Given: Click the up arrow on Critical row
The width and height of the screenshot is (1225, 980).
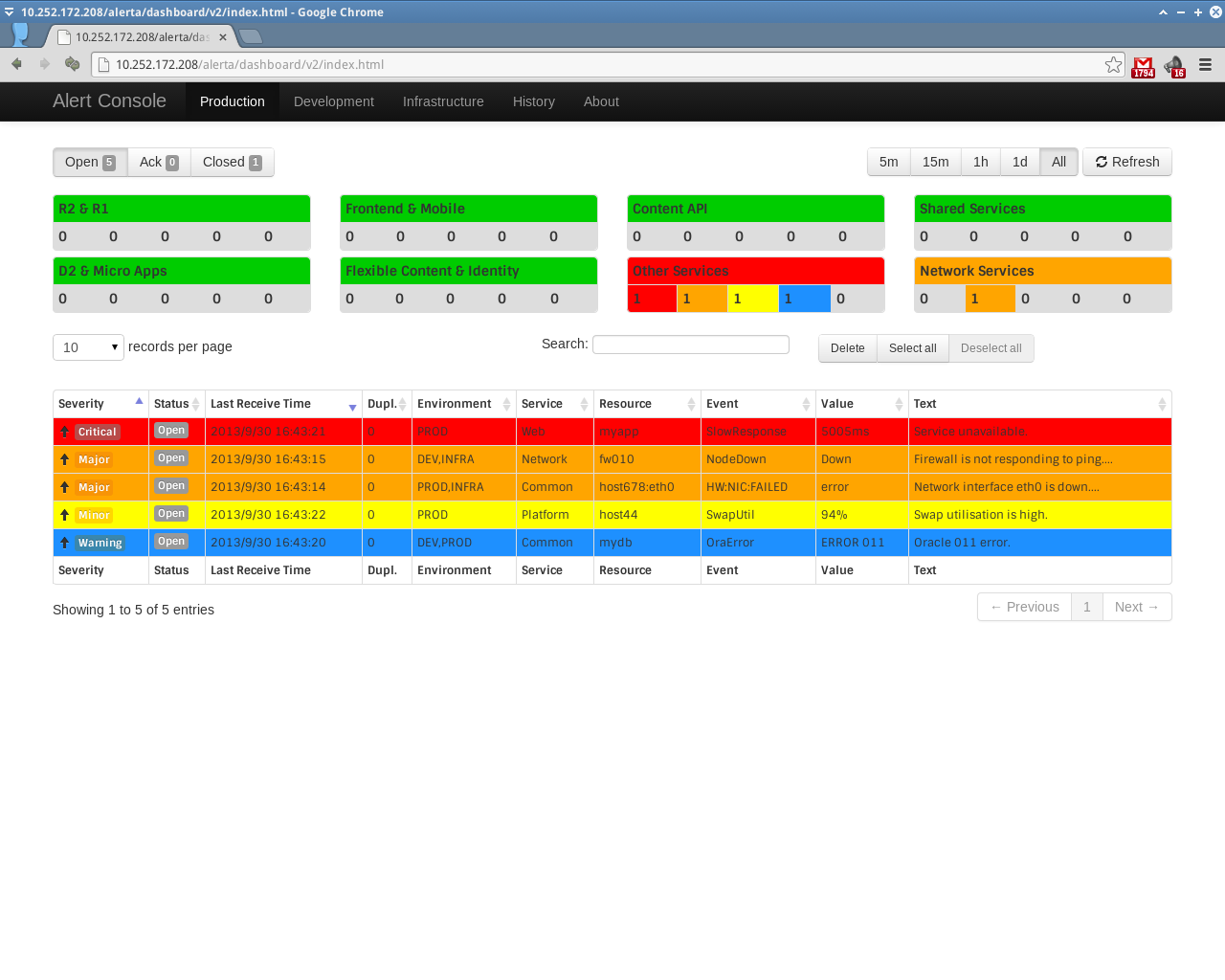Looking at the screenshot, I should (64, 432).
